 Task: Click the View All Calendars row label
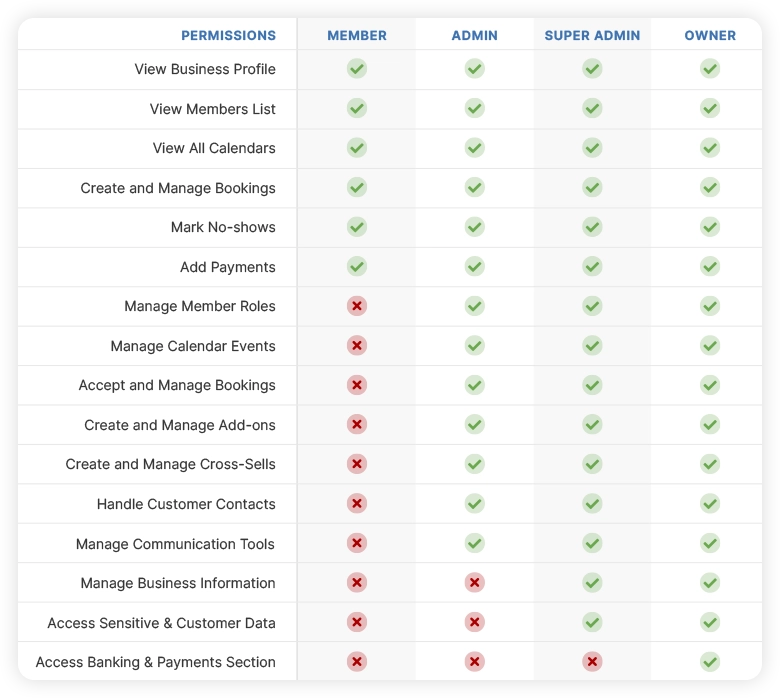[x=214, y=148]
